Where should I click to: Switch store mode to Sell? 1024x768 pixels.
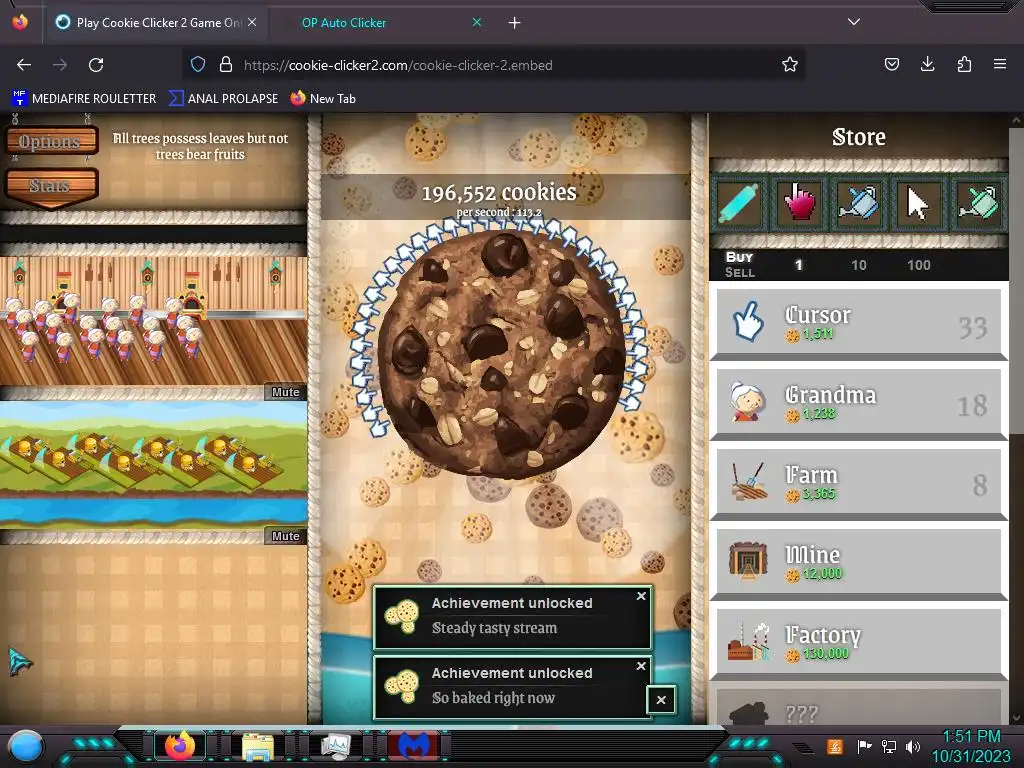pos(739,272)
